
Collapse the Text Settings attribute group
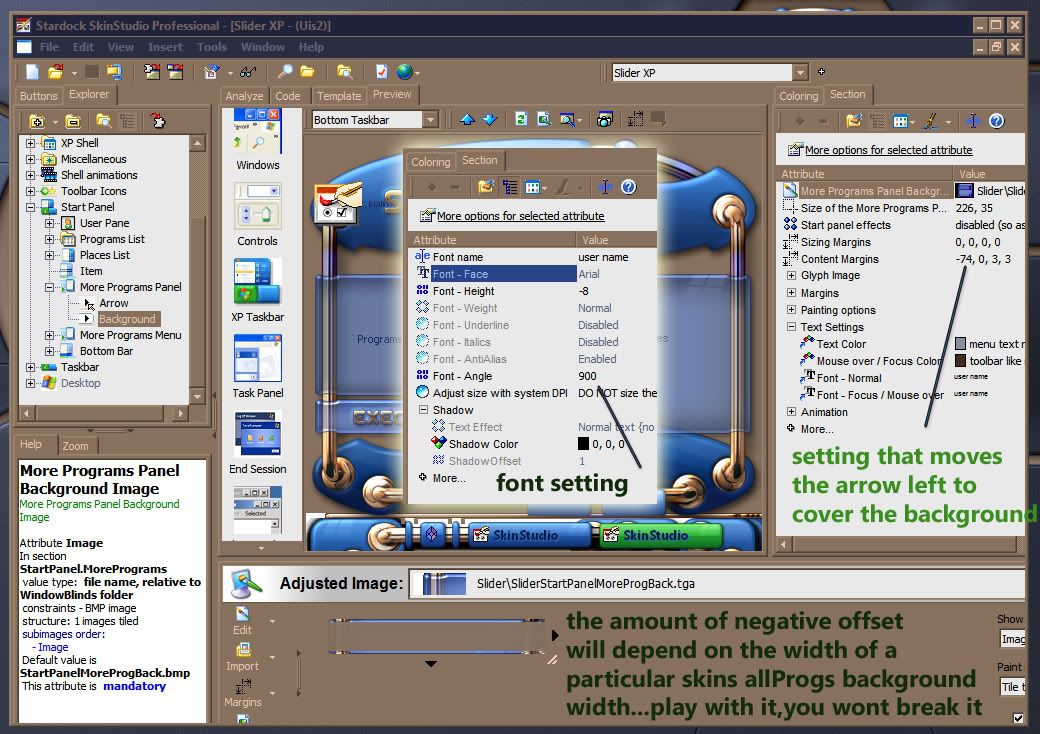pyautogui.click(x=791, y=327)
